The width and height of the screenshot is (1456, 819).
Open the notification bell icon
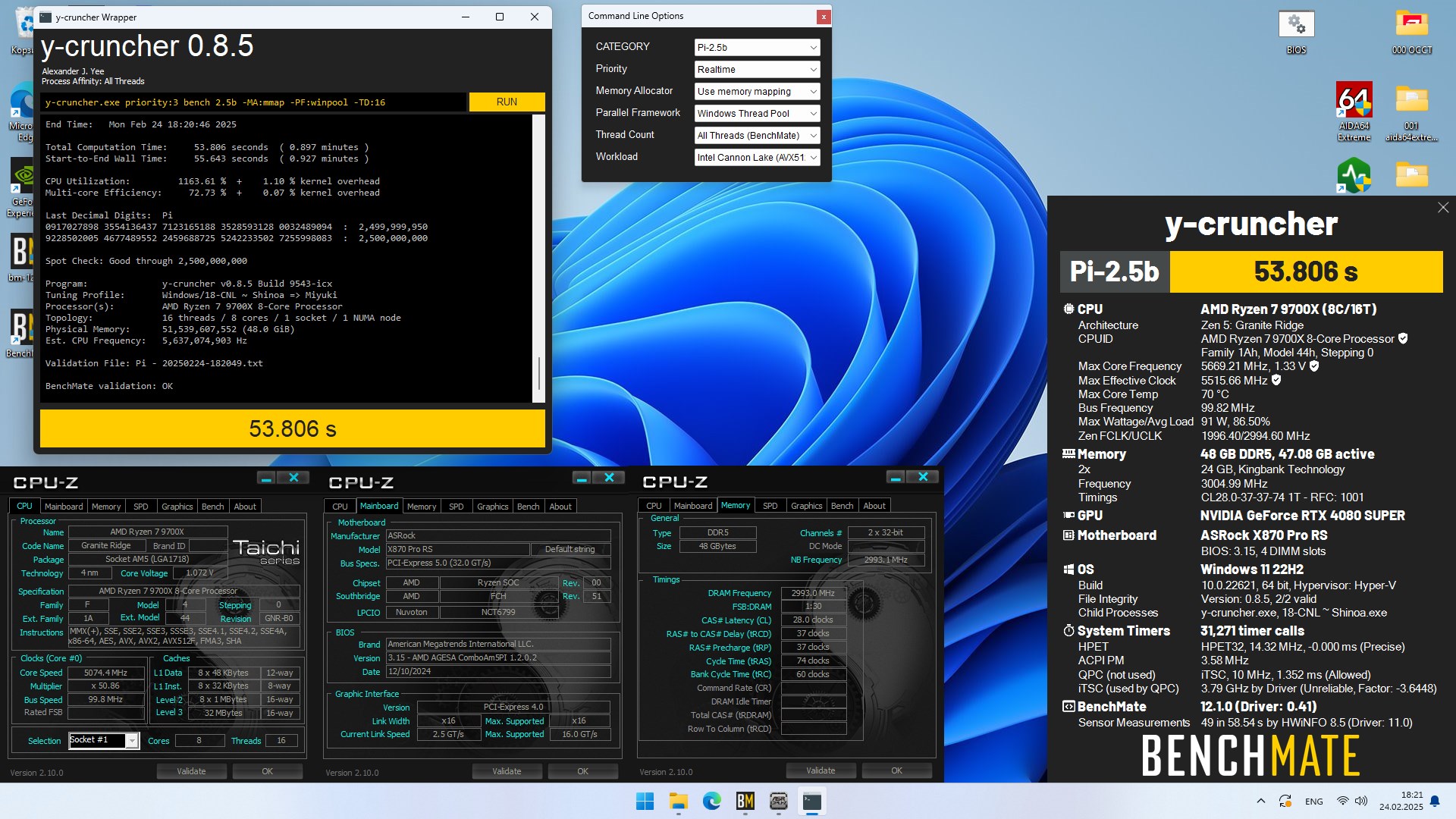pyautogui.click(x=1435, y=801)
